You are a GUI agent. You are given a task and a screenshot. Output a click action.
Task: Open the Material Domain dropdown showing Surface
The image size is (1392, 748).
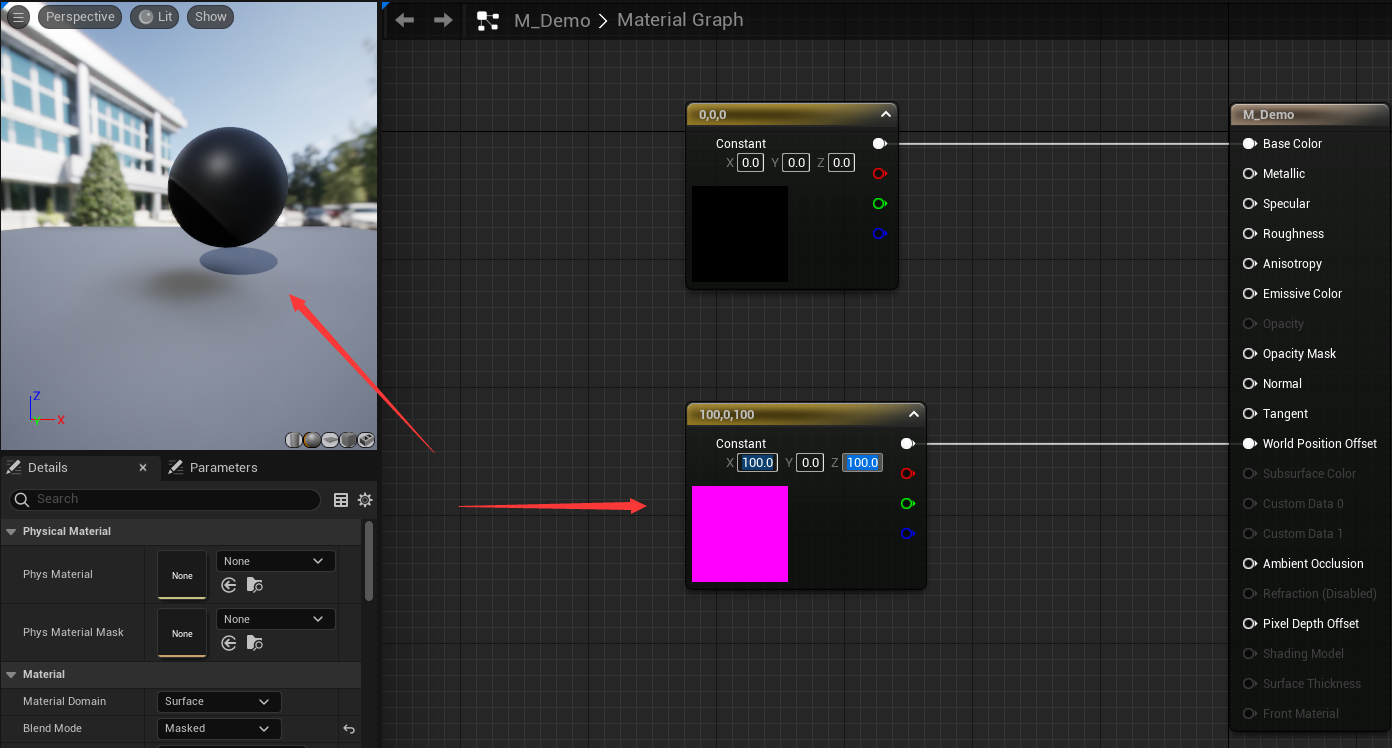point(219,702)
